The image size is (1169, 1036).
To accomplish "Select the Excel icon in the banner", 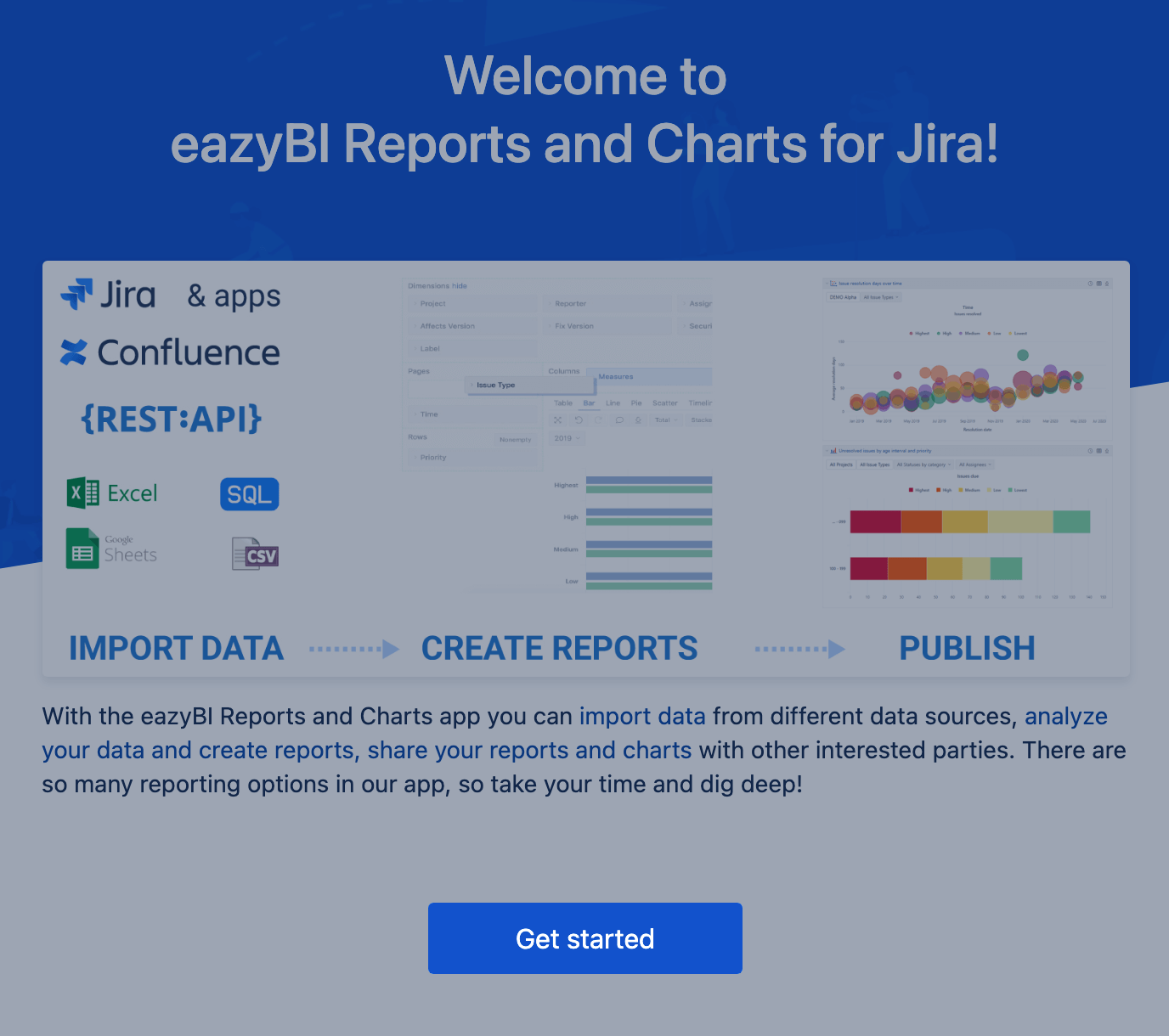I will point(112,493).
